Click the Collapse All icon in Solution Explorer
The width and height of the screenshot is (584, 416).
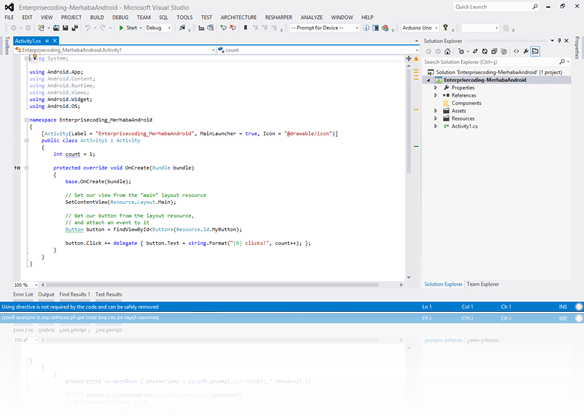pos(494,51)
